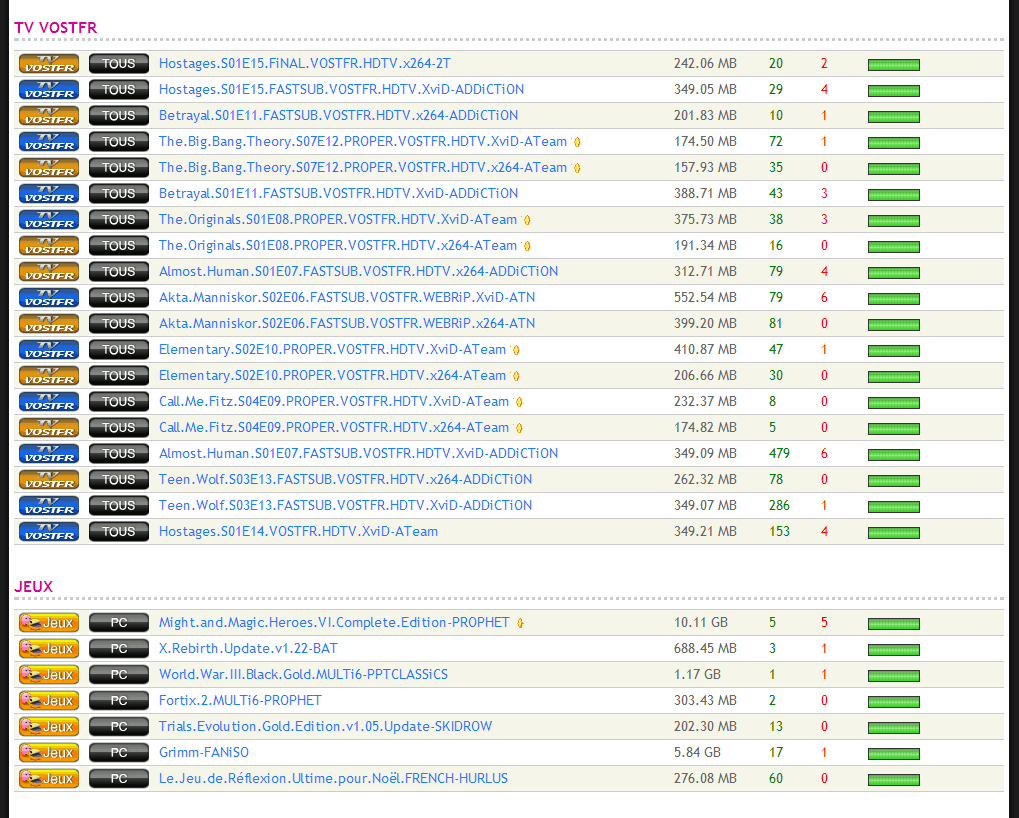Click Jeux badge for Grimm-FANiSO row

click(49, 752)
